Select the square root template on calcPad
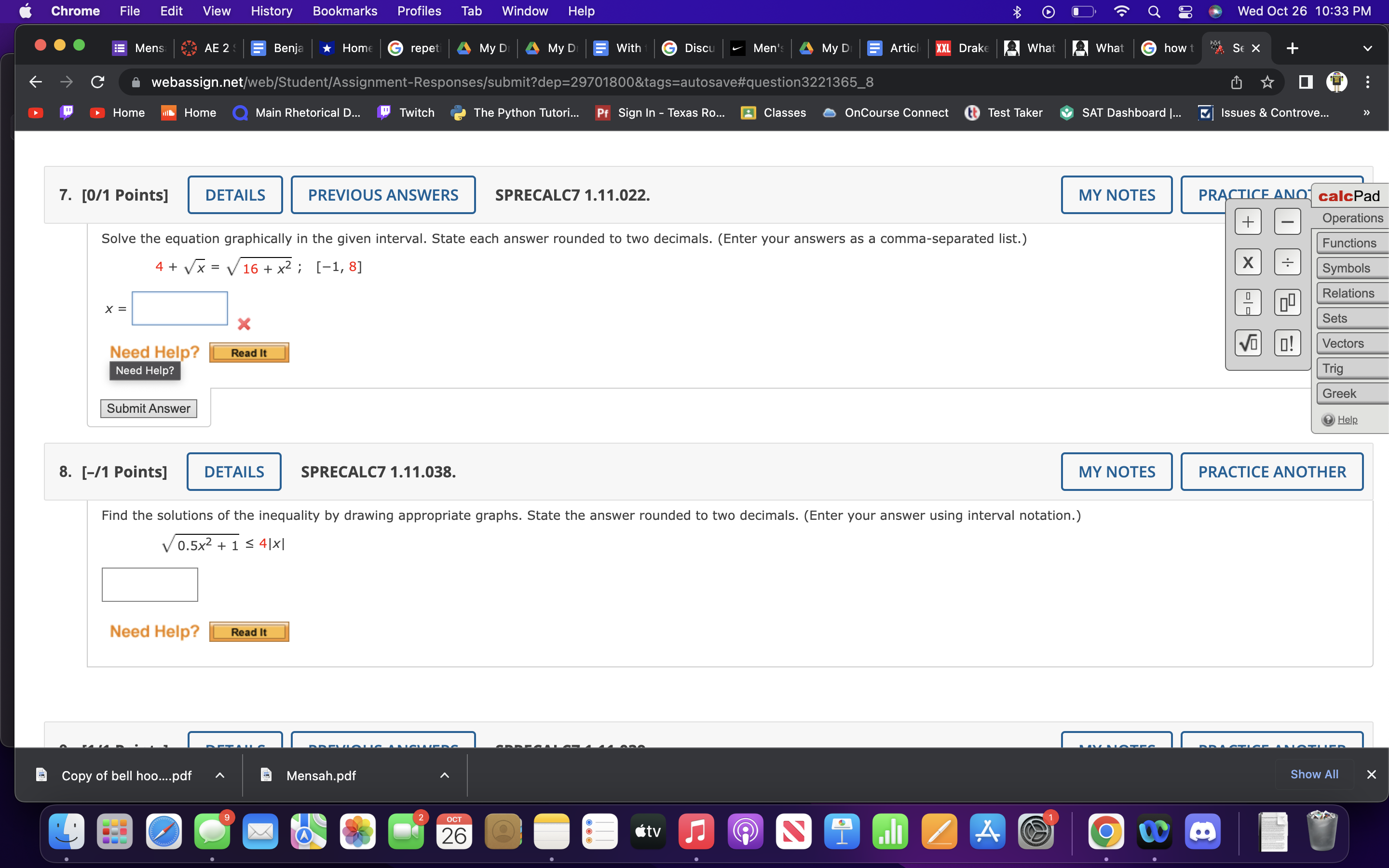This screenshot has width=1389, height=868. 1248,343
